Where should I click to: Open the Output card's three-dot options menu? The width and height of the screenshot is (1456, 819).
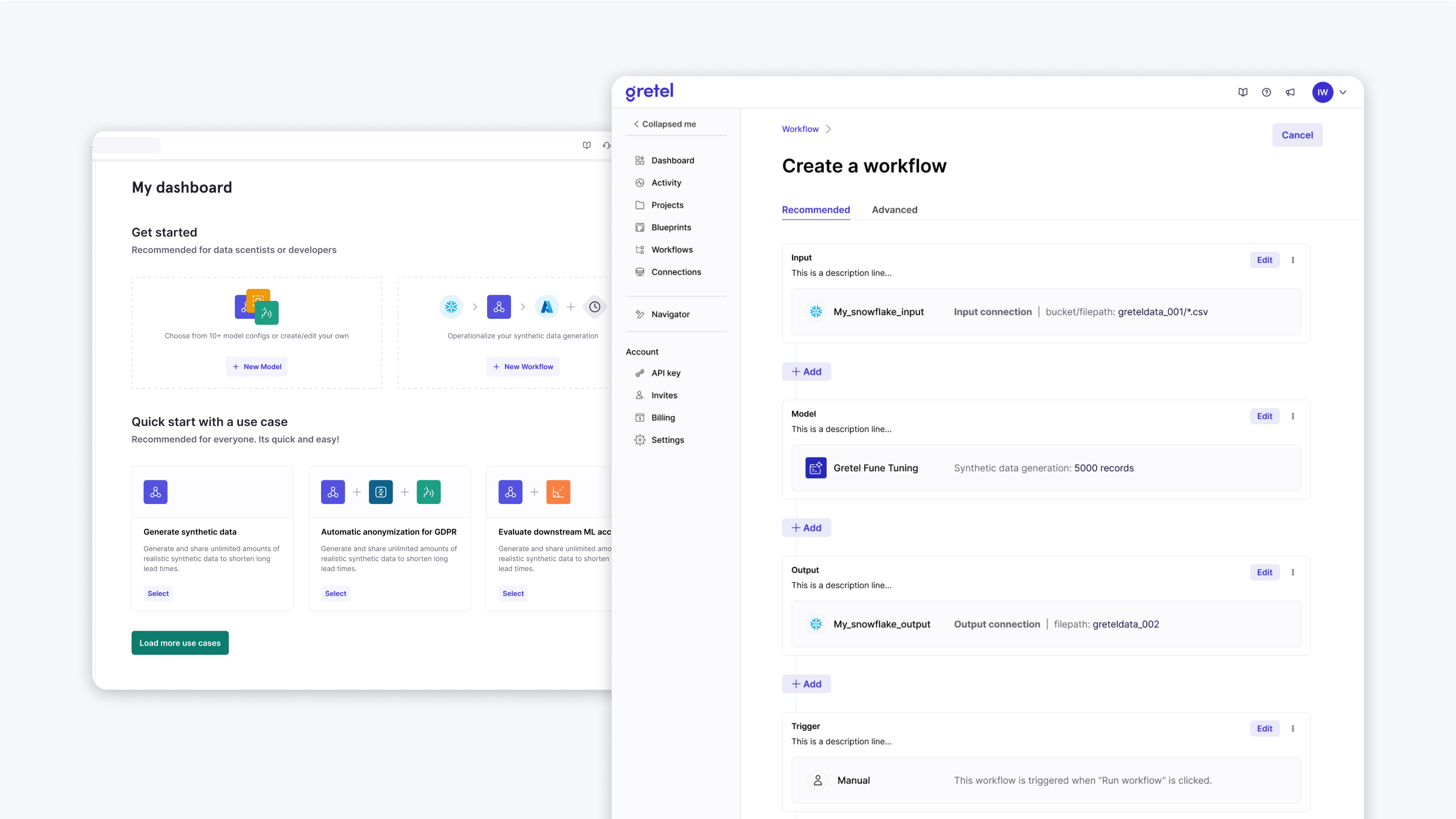1293,572
